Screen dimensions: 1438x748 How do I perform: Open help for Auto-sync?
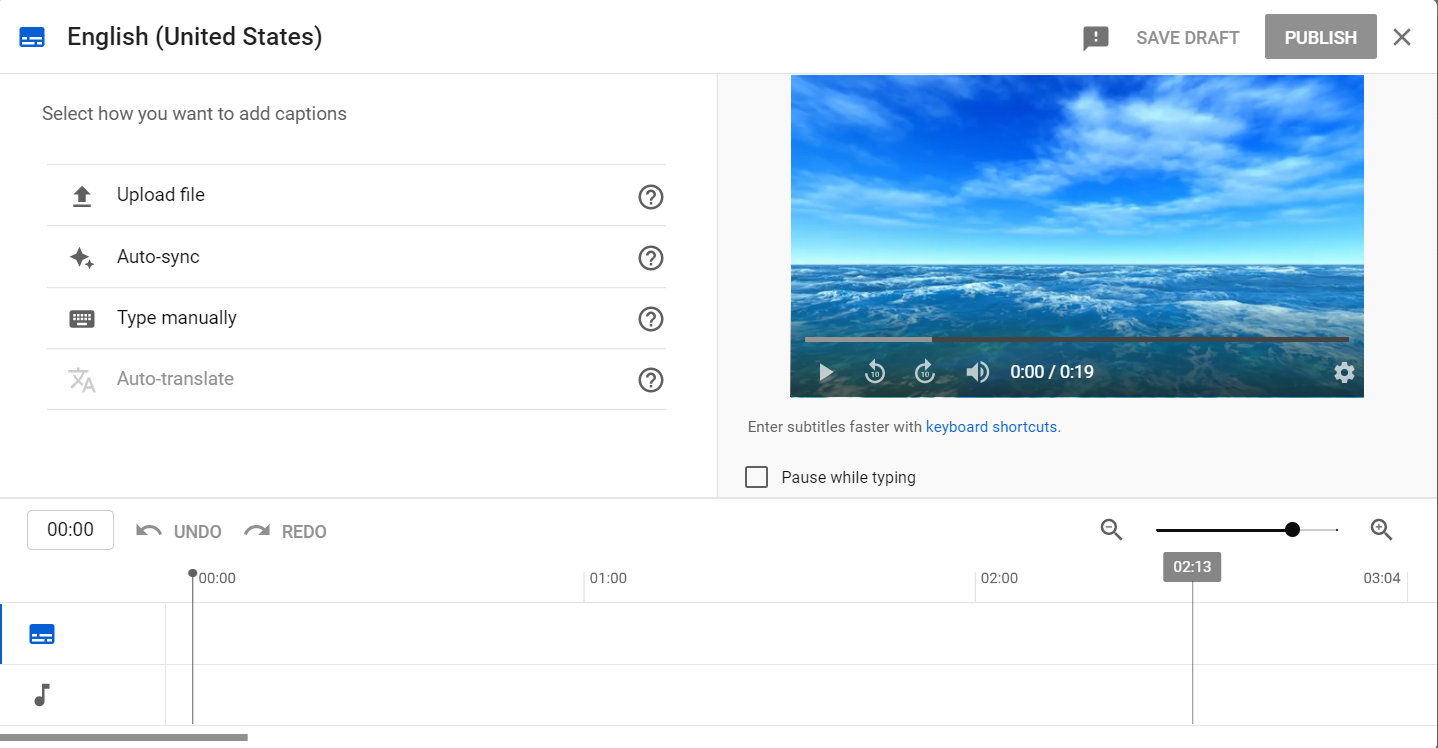click(x=651, y=258)
